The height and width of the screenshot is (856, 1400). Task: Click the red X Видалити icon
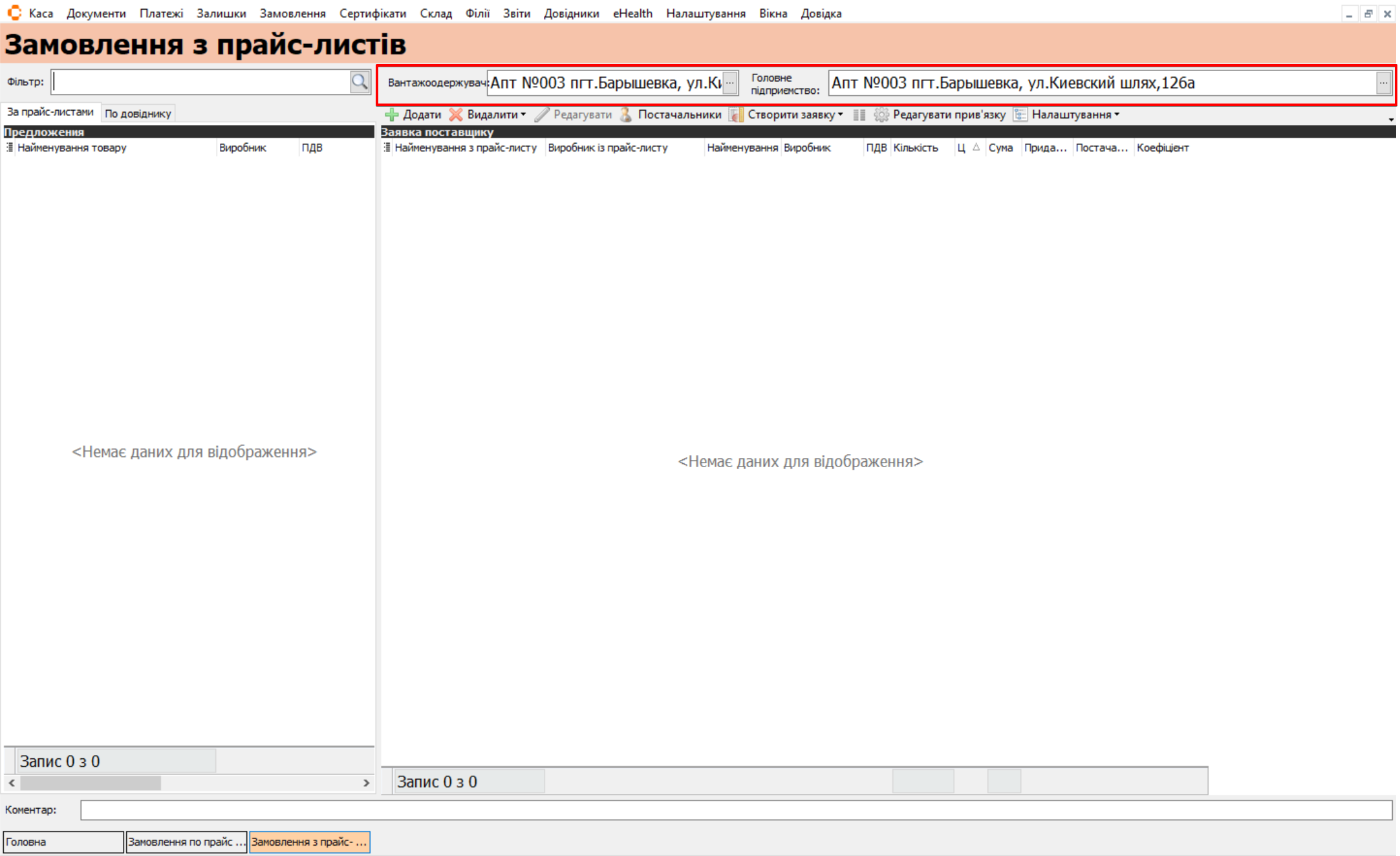click(x=456, y=115)
